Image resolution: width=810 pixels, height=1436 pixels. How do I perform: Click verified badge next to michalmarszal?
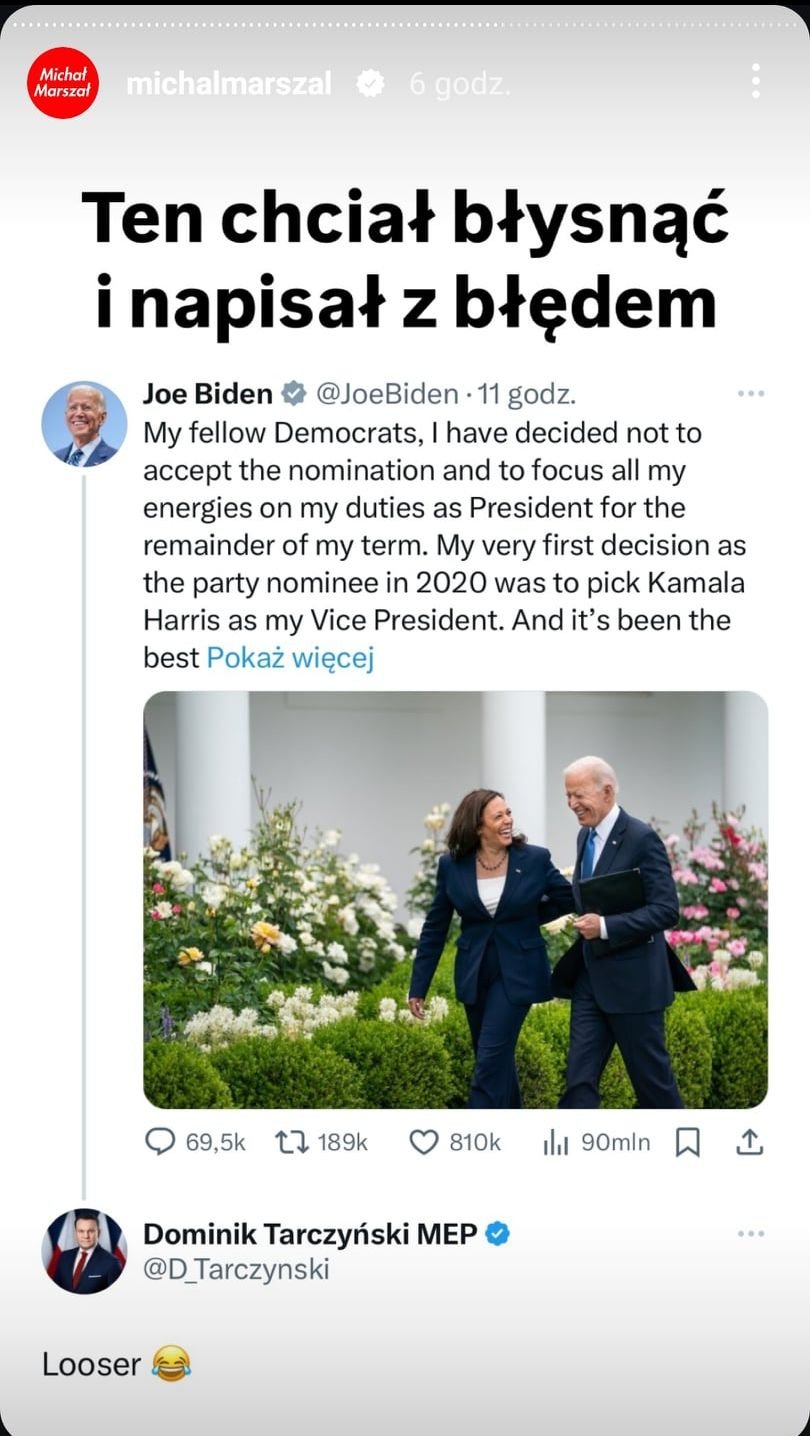point(370,84)
